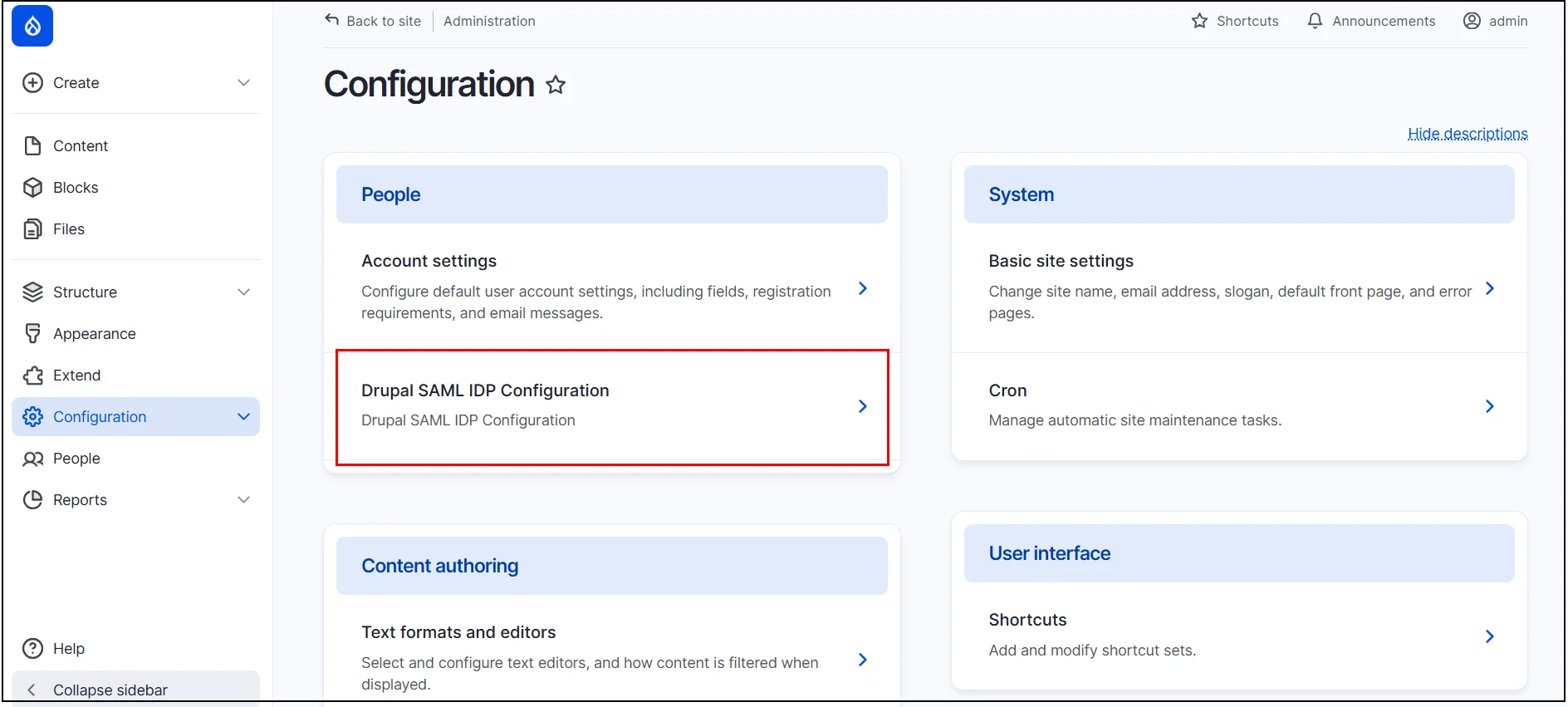Expand the Reports submenu chevron

[x=243, y=499]
